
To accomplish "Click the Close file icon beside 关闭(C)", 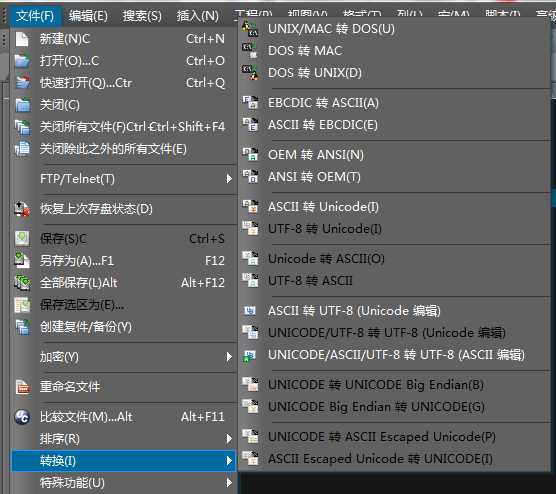I will [23, 105].
